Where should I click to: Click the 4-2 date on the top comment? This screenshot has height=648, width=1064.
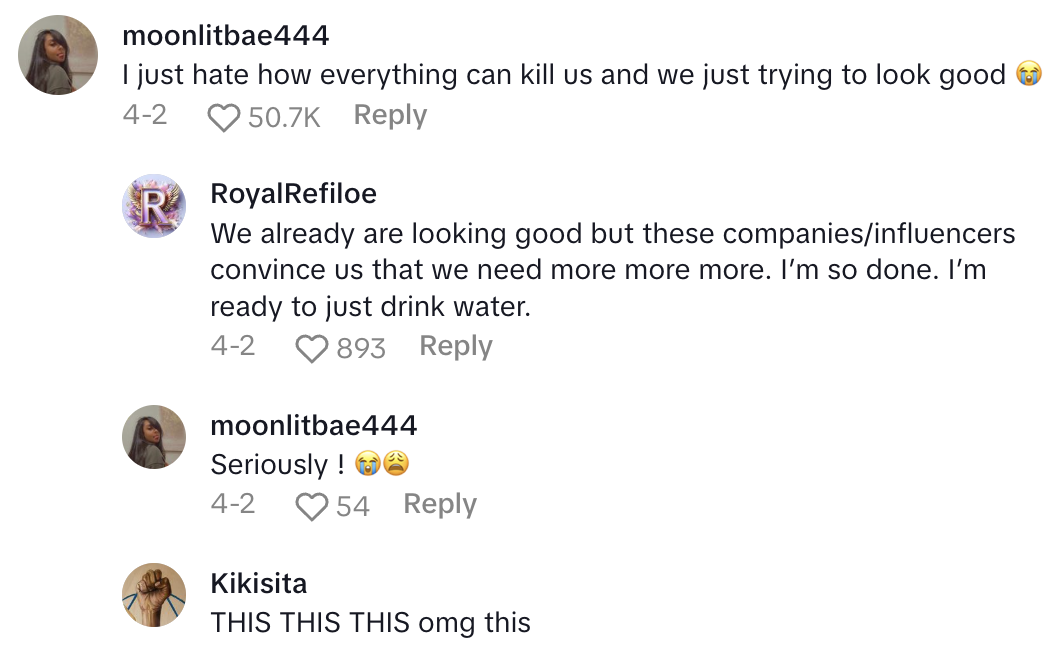[x=144, y=116]
